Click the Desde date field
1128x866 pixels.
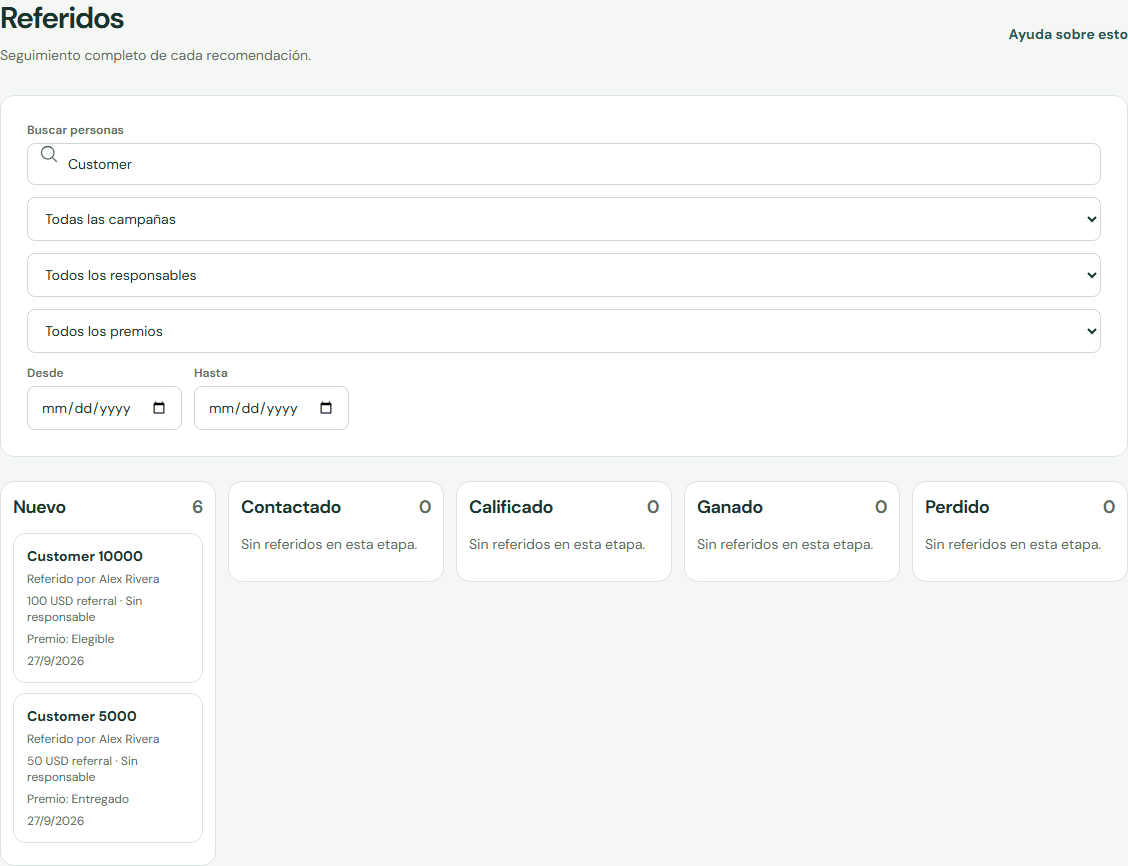104,408
